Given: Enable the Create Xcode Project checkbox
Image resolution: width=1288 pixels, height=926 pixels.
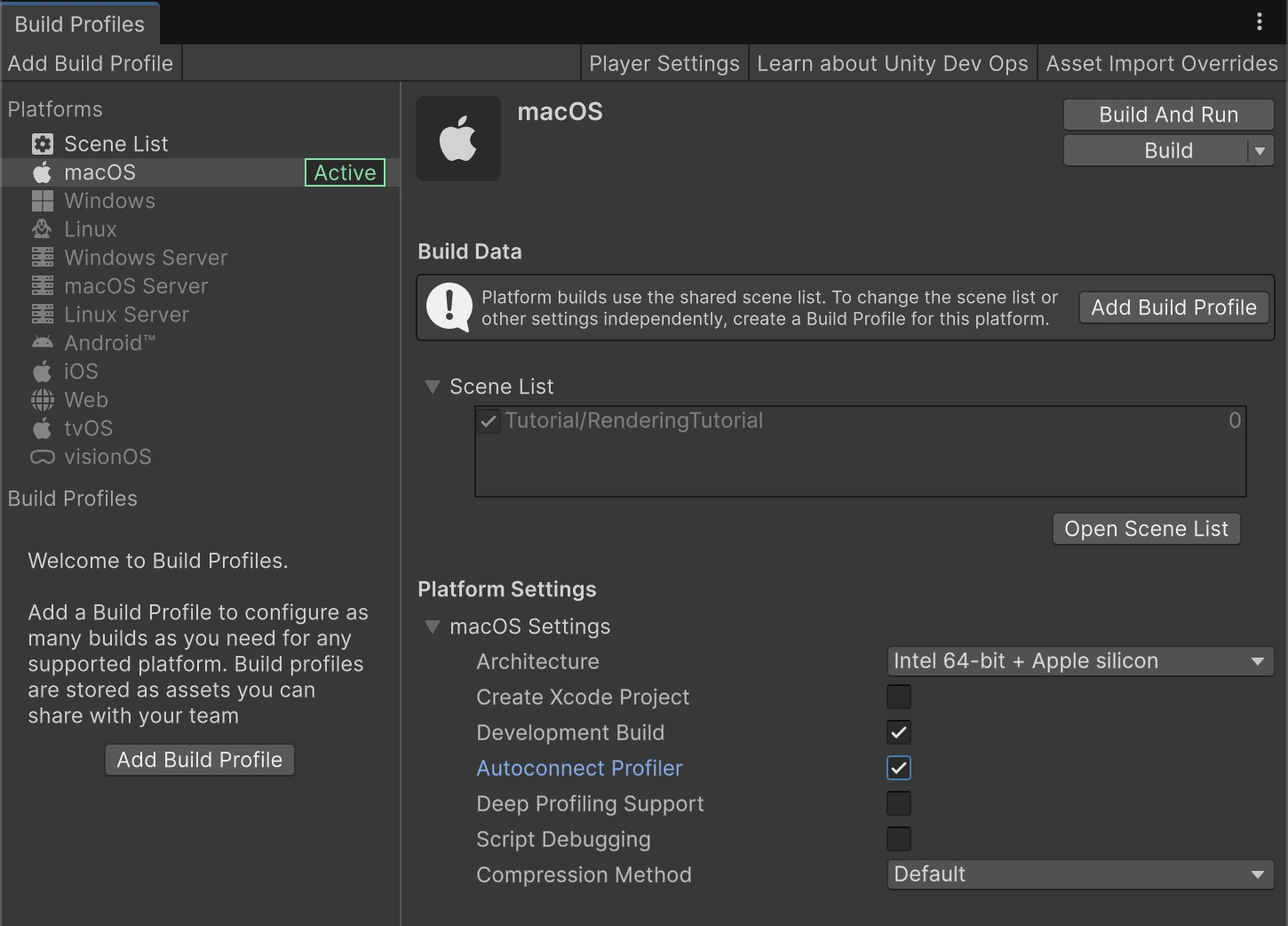Looking at the screenshot, I should pyautogui.click(x=899, y=697).
